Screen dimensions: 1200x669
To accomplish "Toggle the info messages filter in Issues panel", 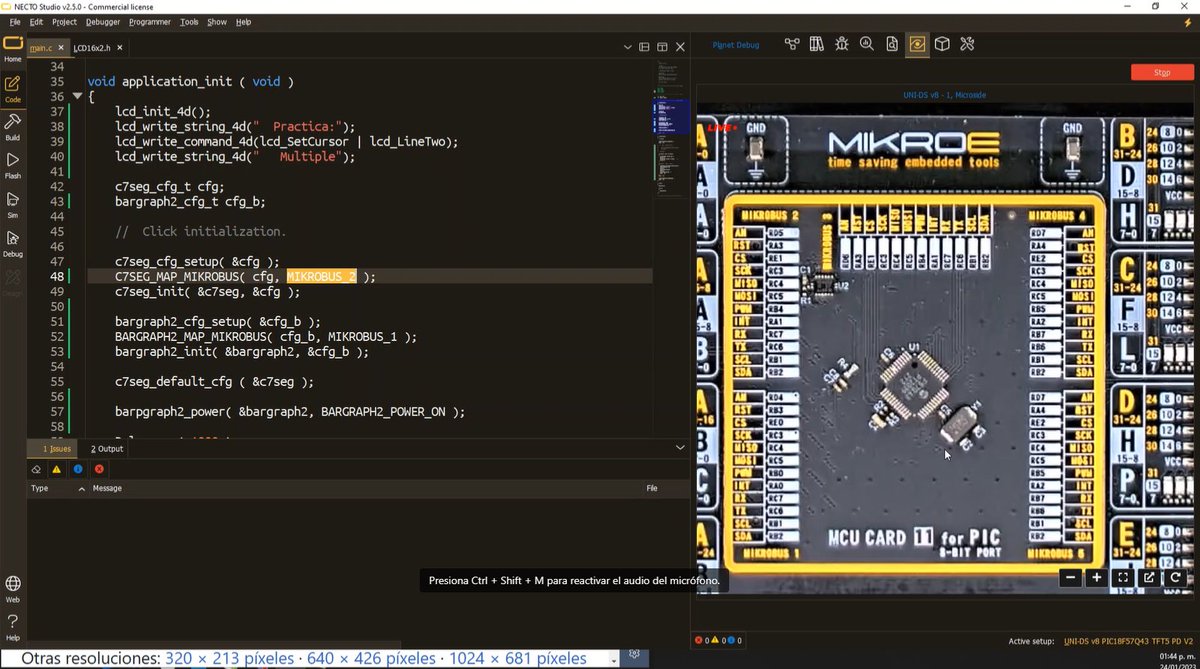I will click(x=78, y=469).
